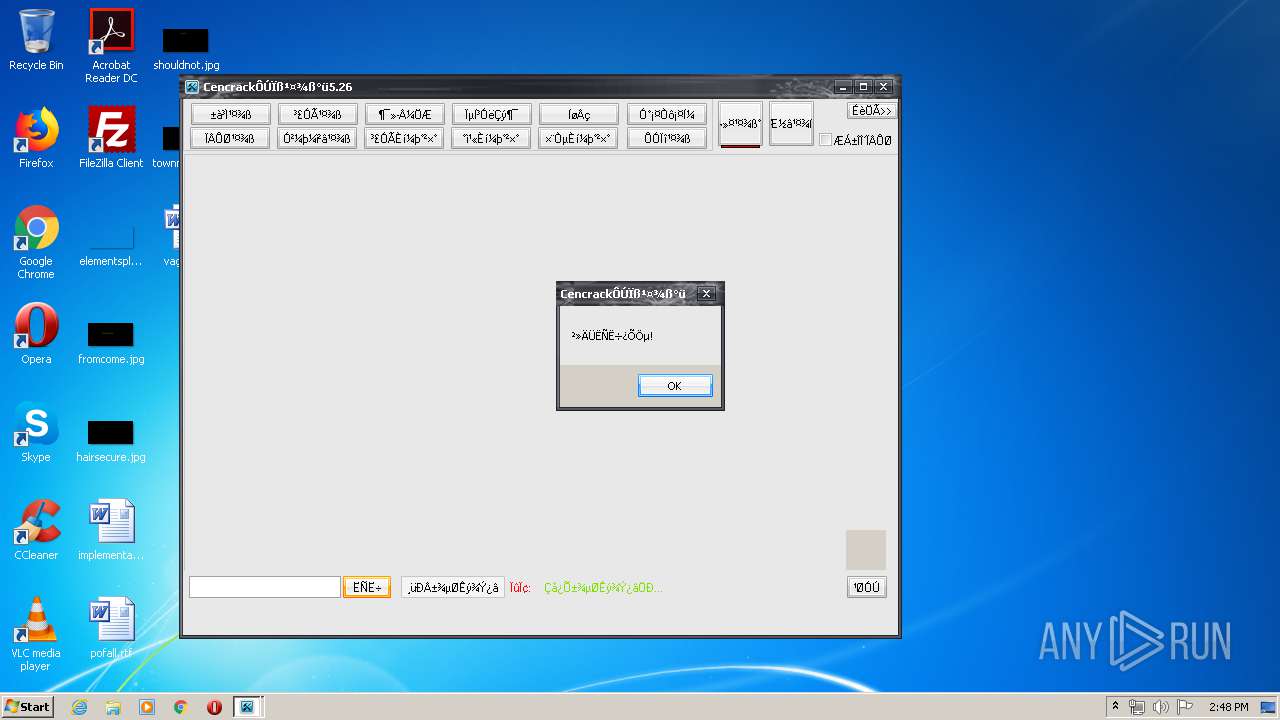Open the Google Chrome desktop shortcut
Screen dimensions: 1280x720
36,242
